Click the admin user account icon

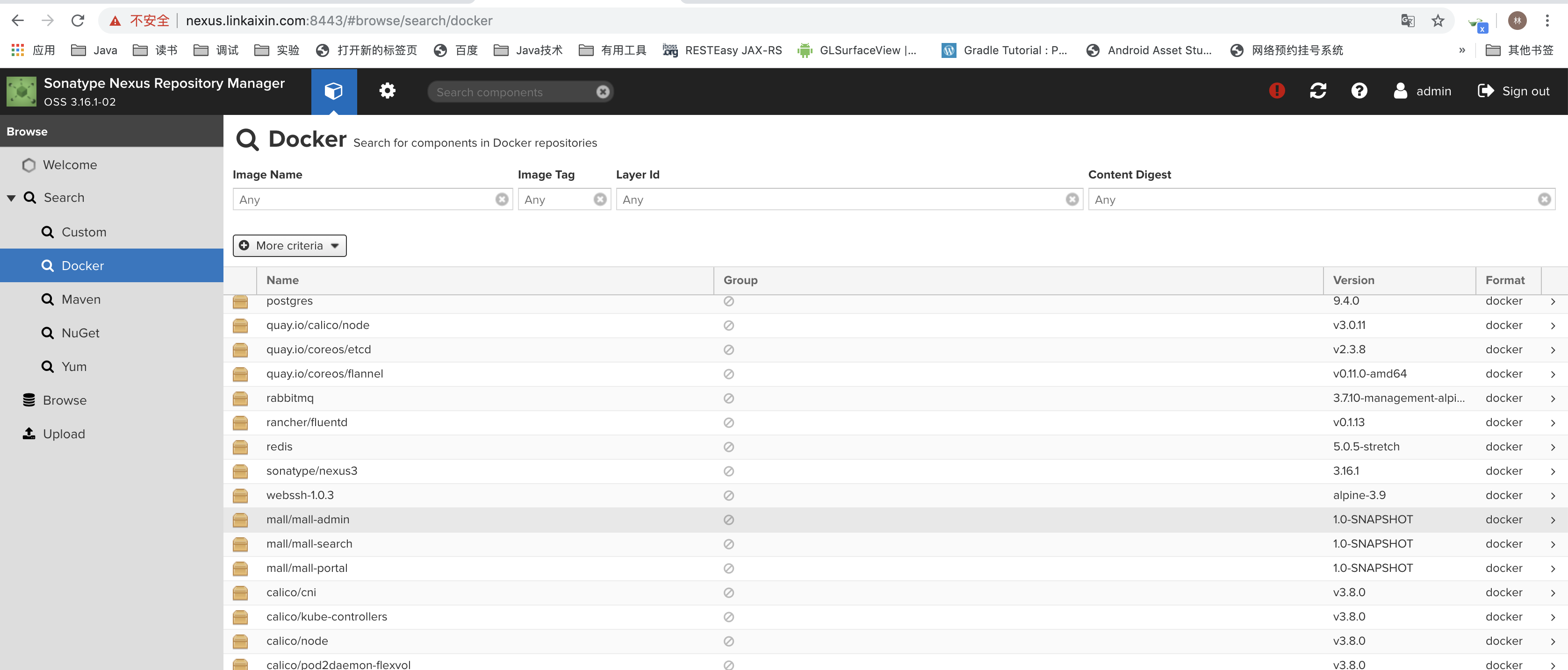tap(1401, 91)
